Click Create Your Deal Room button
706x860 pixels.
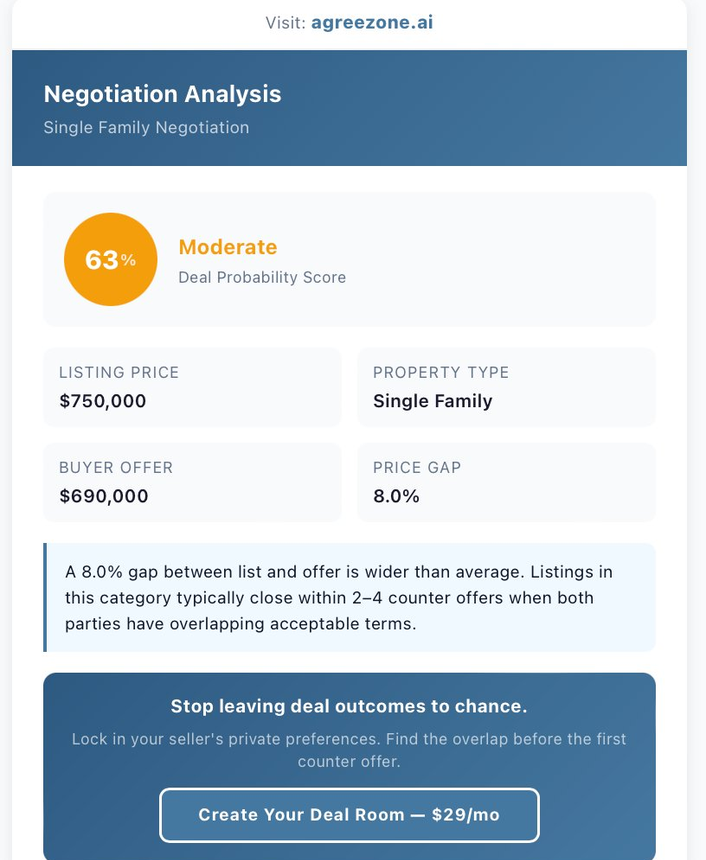coord(349,815)
